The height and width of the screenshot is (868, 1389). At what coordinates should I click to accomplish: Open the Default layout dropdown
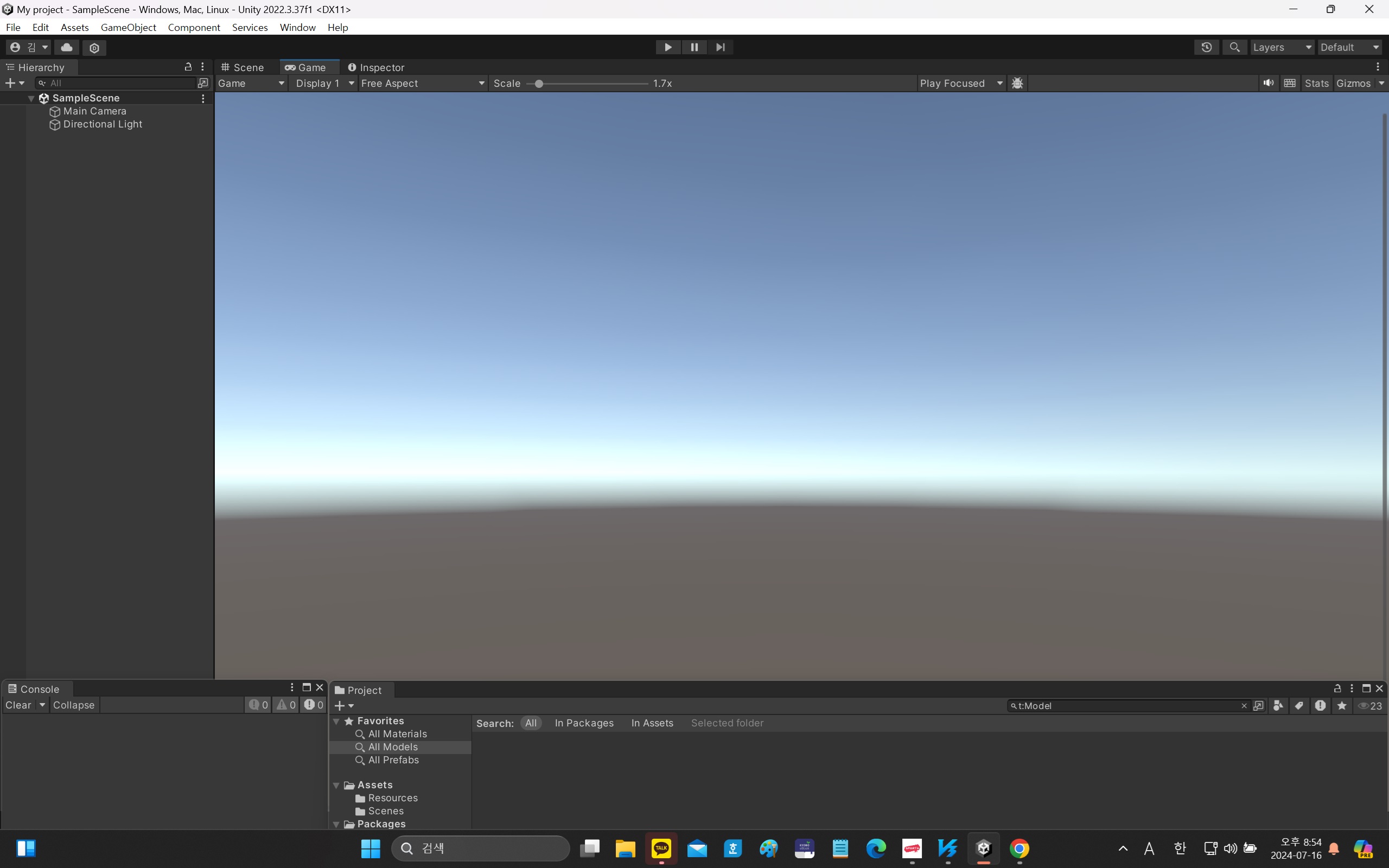tap(1349, 47)
